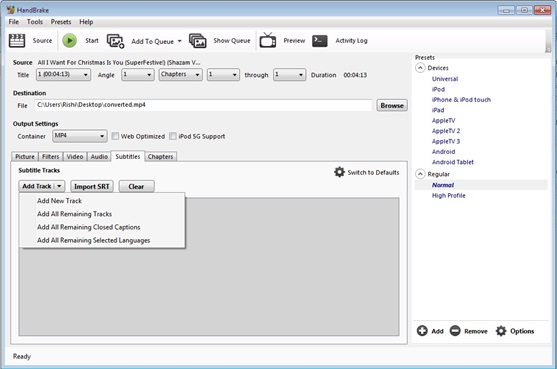
Task: Open the Help menu
Action: [86, 22]
